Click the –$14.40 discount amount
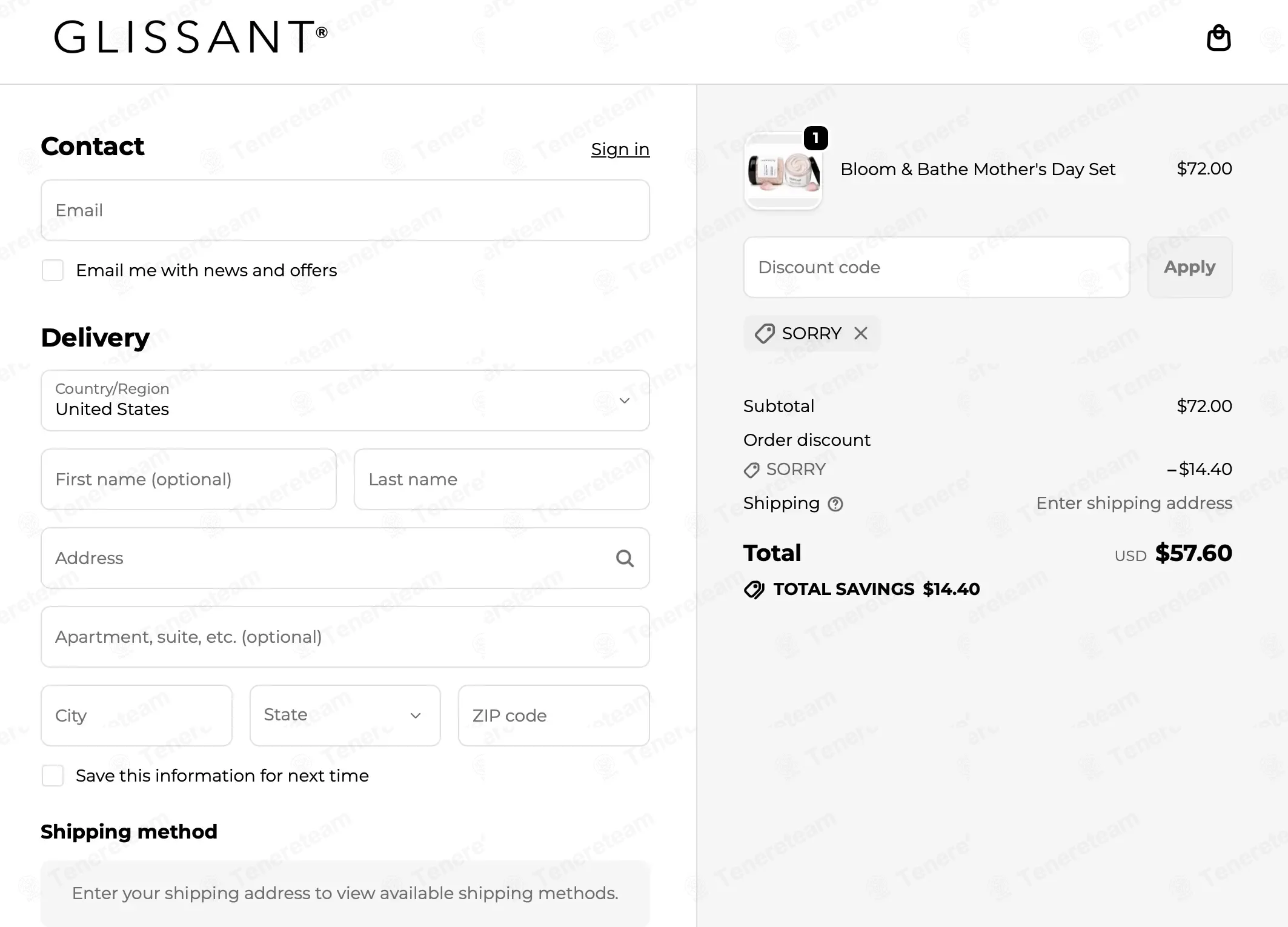The image size is (1288, 927). (1200, 469)
